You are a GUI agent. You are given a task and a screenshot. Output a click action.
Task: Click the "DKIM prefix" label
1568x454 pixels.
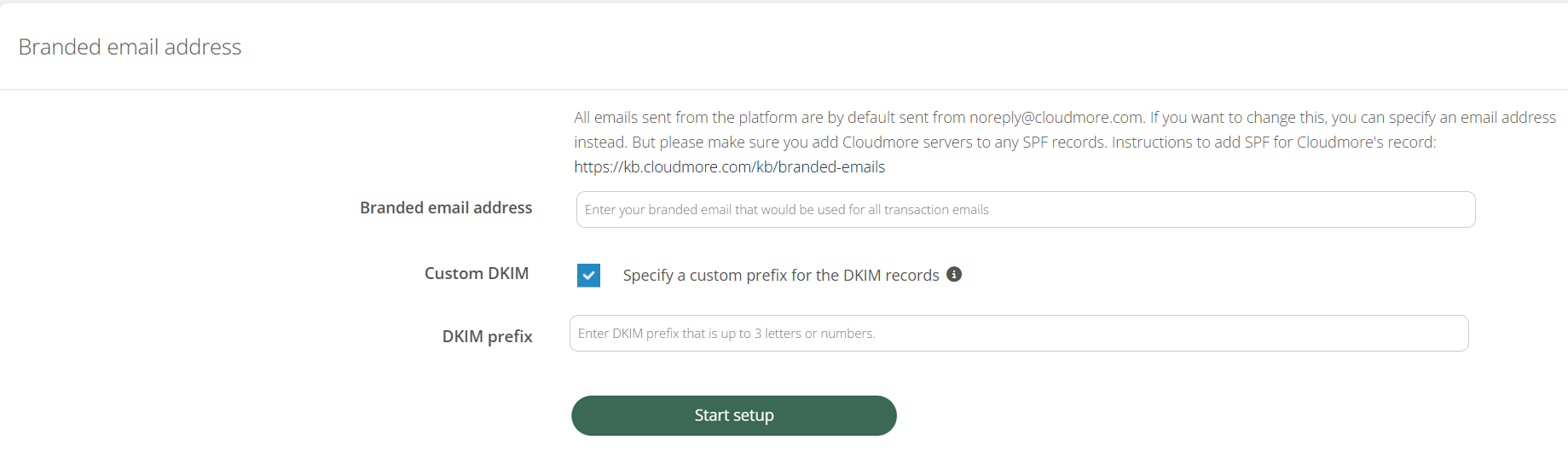[x=487, y=336]
